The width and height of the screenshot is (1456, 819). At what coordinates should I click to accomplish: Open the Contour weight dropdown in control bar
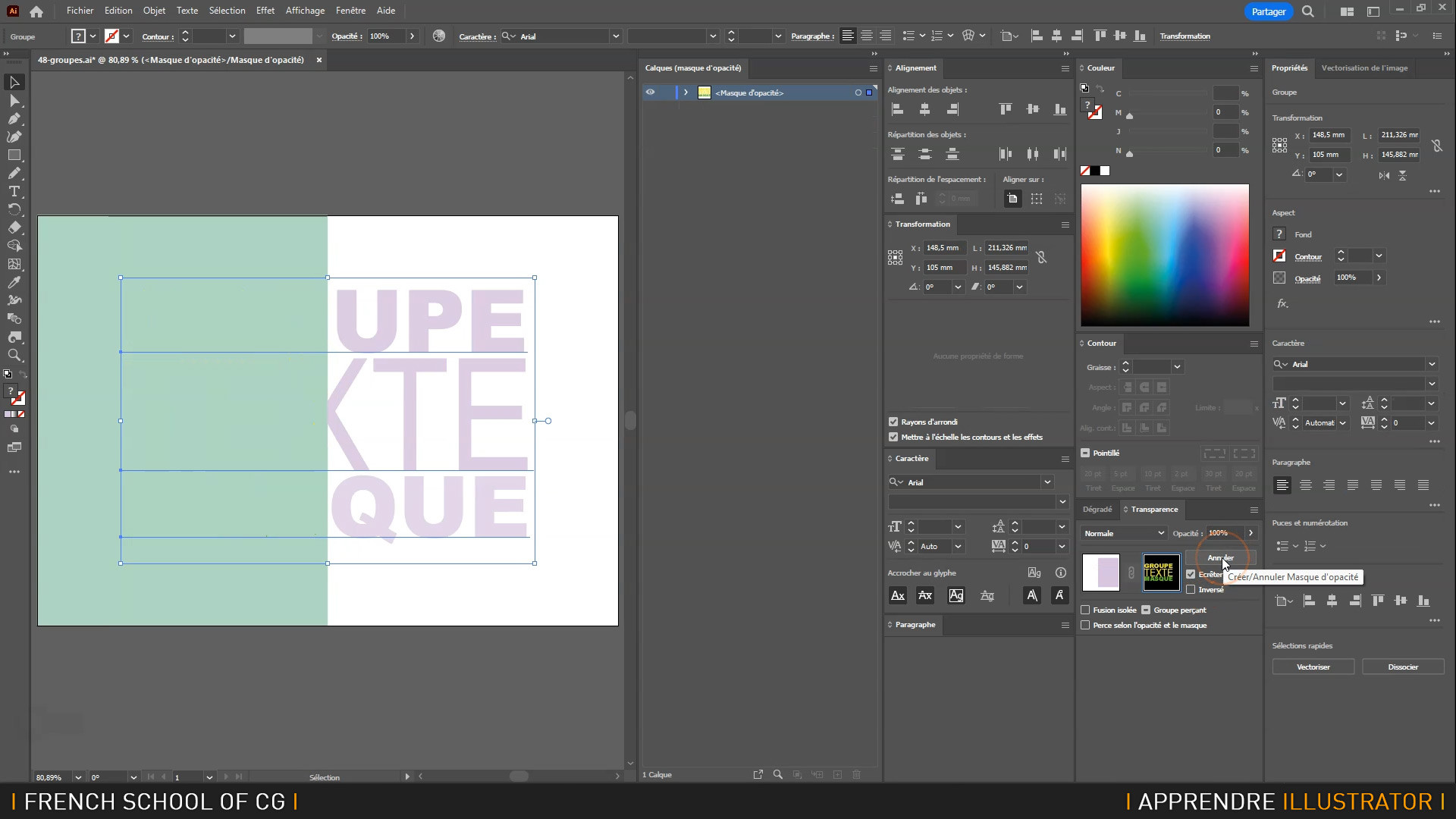(232, 36)
